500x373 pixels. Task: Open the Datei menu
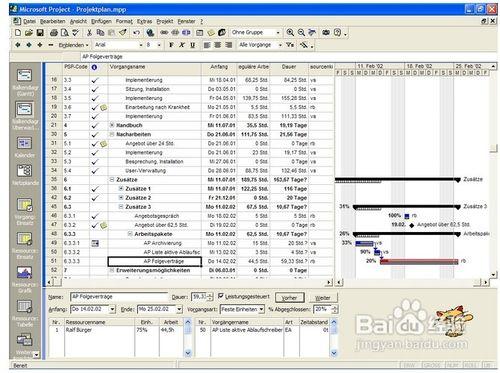(29, 21)
